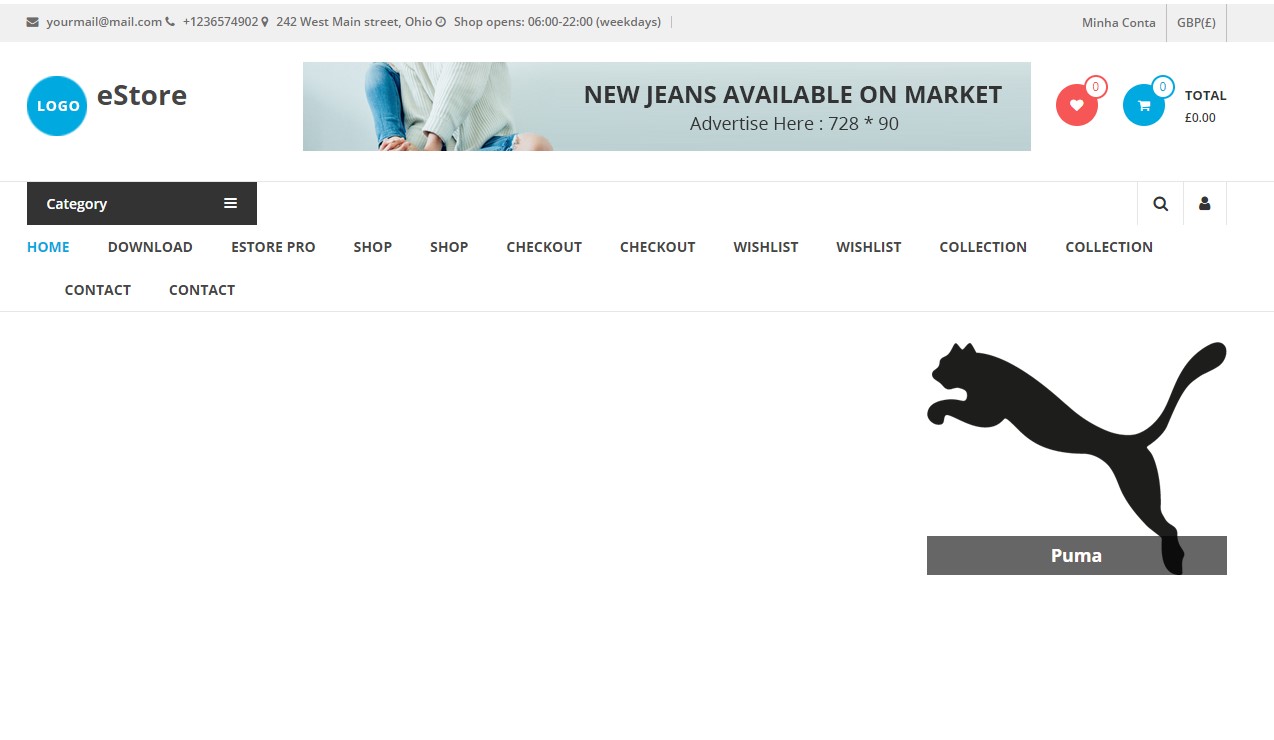Open search with the magnifier icon
Image resolution: width=1274 pixels, height=740 pixels.
coord(1160,204)
